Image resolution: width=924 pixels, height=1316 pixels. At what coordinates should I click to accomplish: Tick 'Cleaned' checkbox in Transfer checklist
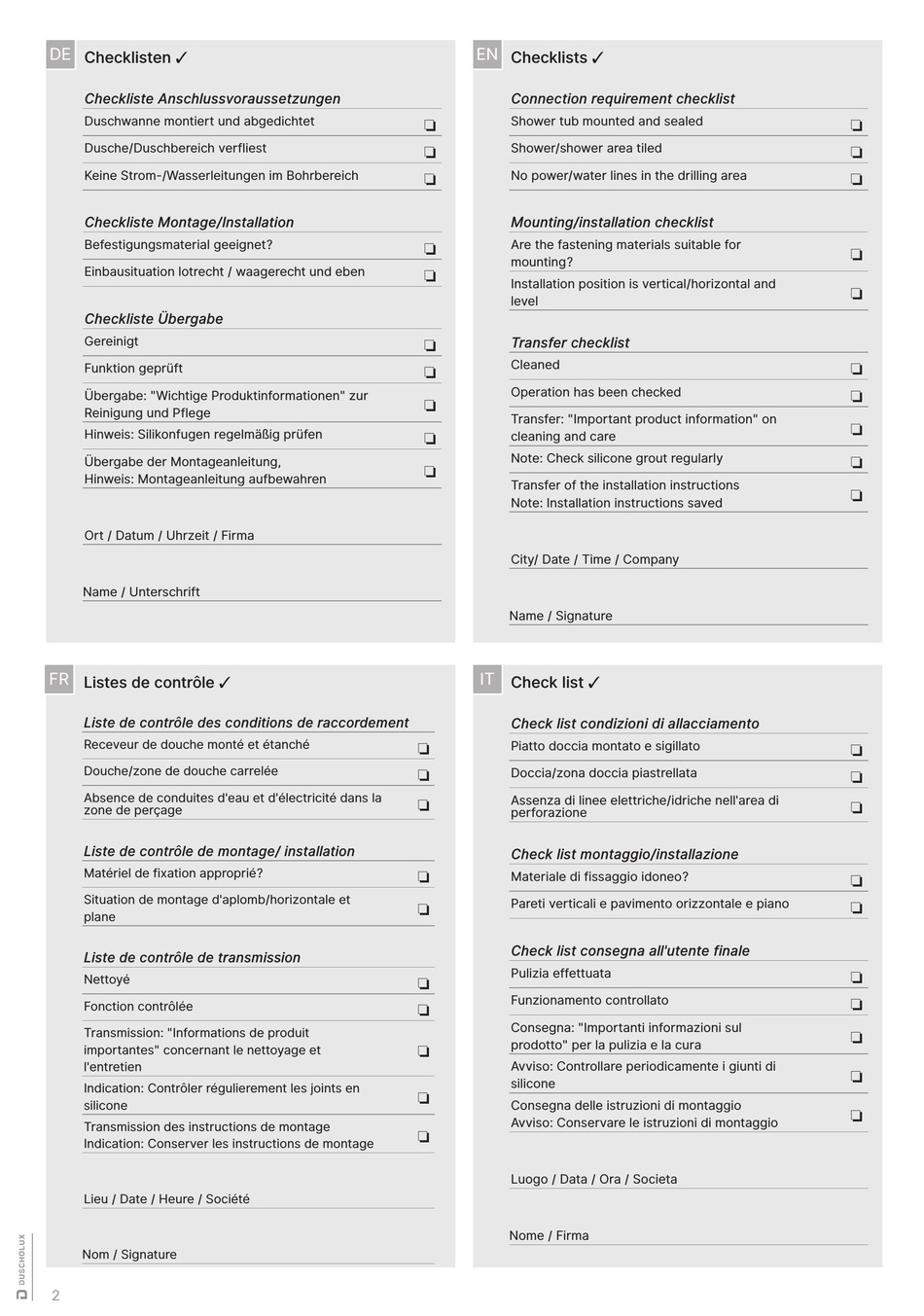[x=856, y=370]
